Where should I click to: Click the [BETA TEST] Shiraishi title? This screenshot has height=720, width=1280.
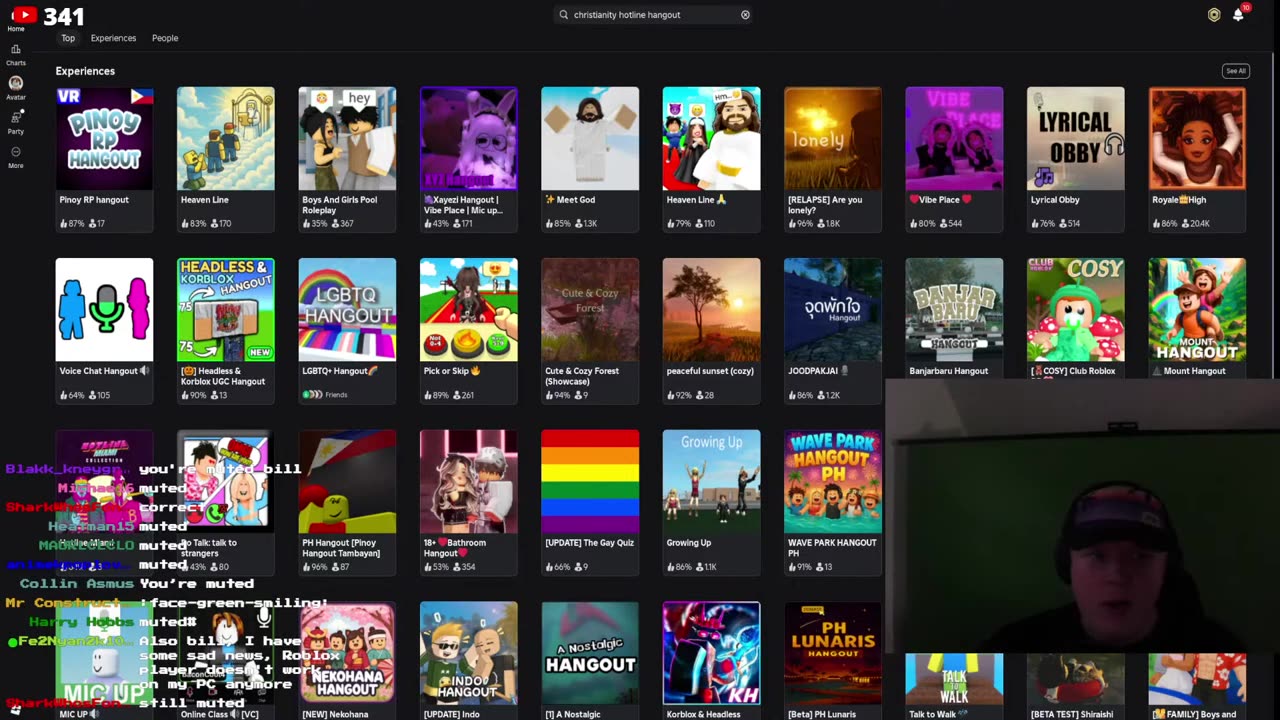pyautogui.click(x=1072, y=714)
